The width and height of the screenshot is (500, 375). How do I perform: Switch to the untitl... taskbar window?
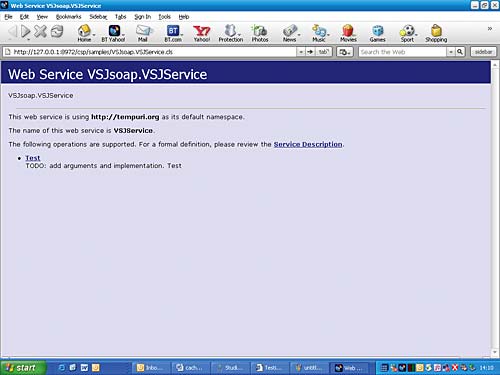point(309,368)
